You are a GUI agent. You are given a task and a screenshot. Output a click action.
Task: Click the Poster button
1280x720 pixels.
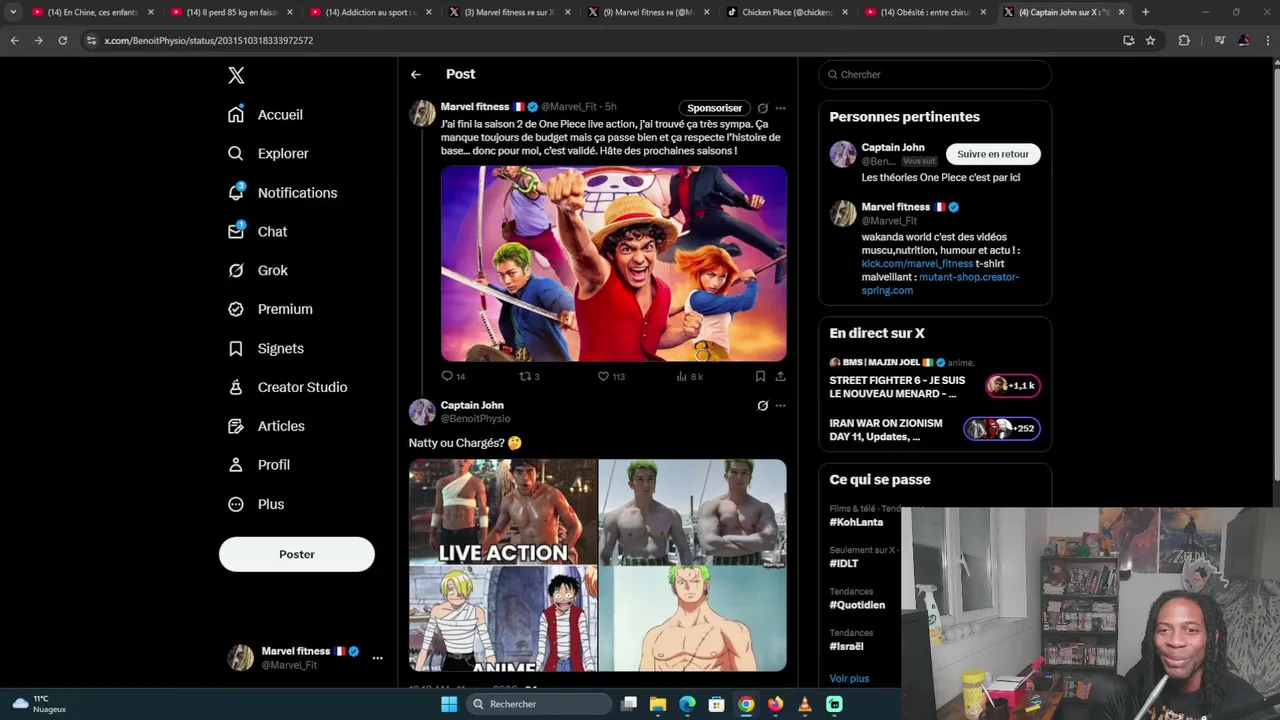[x=297, y=554]
